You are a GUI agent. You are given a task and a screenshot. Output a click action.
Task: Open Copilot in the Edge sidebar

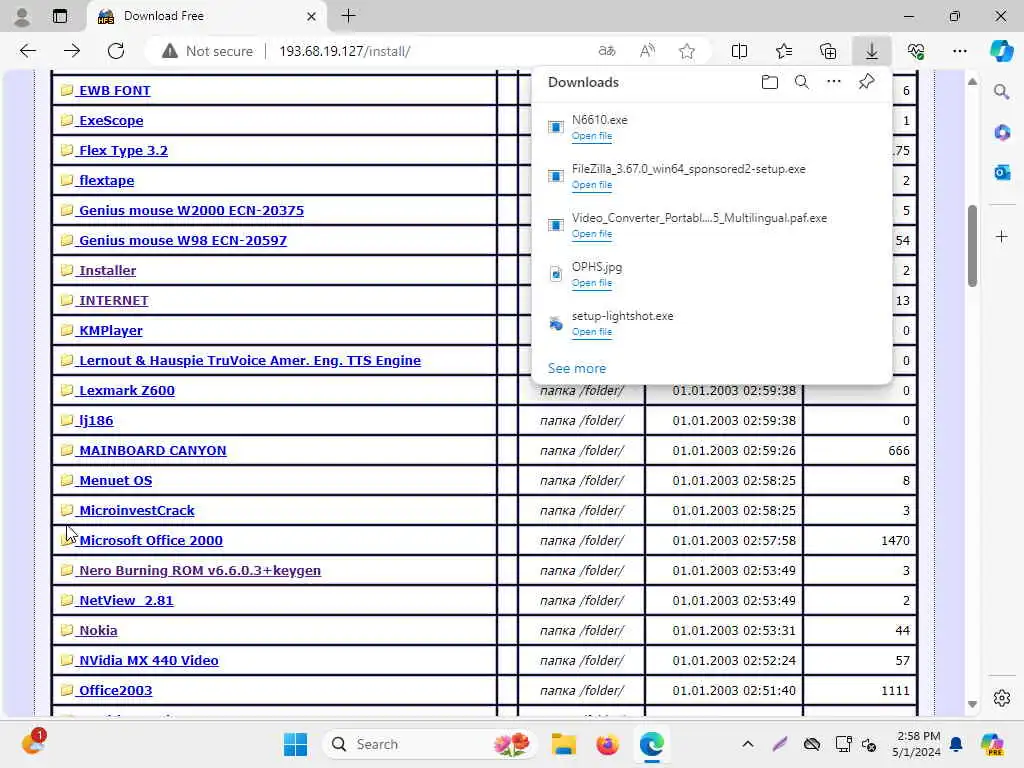(1001, 51)
